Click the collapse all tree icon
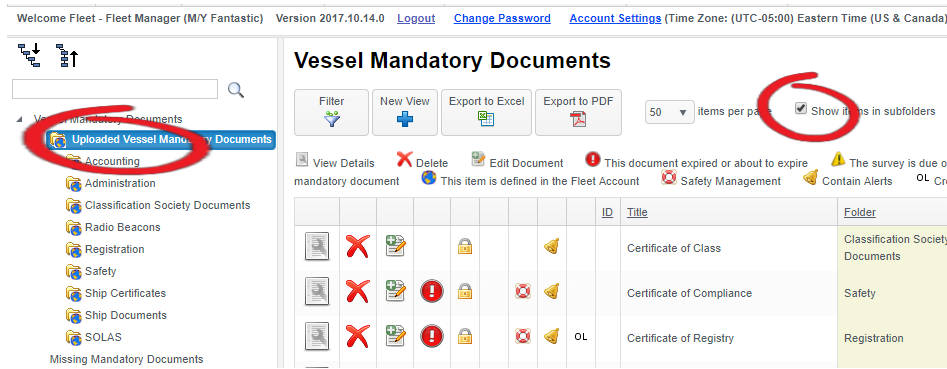This screenshot has height=369, width=947. click(x=67, y=56)
